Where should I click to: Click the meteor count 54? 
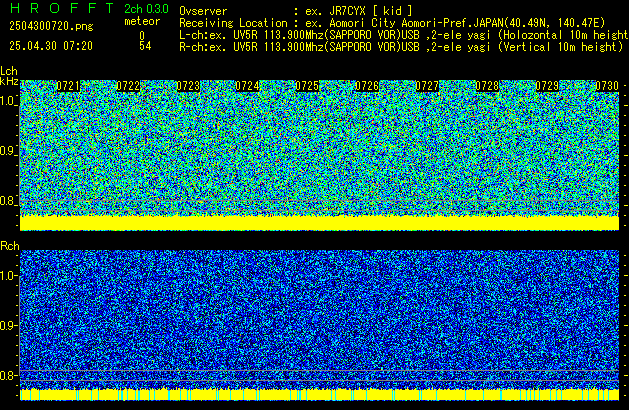coord(145,46)
